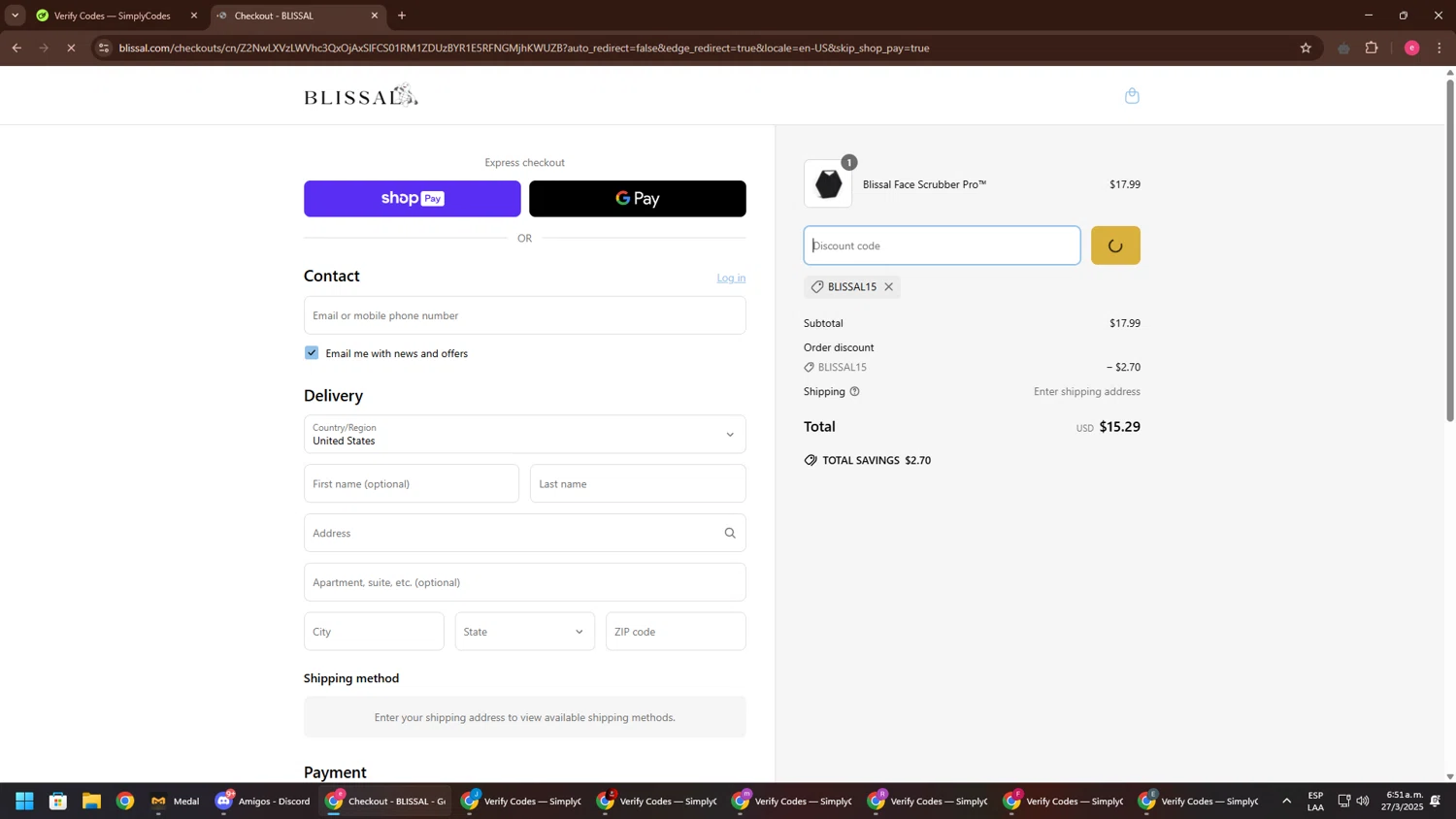
Task: Pay with Shop Pay button
Action: 413,199
